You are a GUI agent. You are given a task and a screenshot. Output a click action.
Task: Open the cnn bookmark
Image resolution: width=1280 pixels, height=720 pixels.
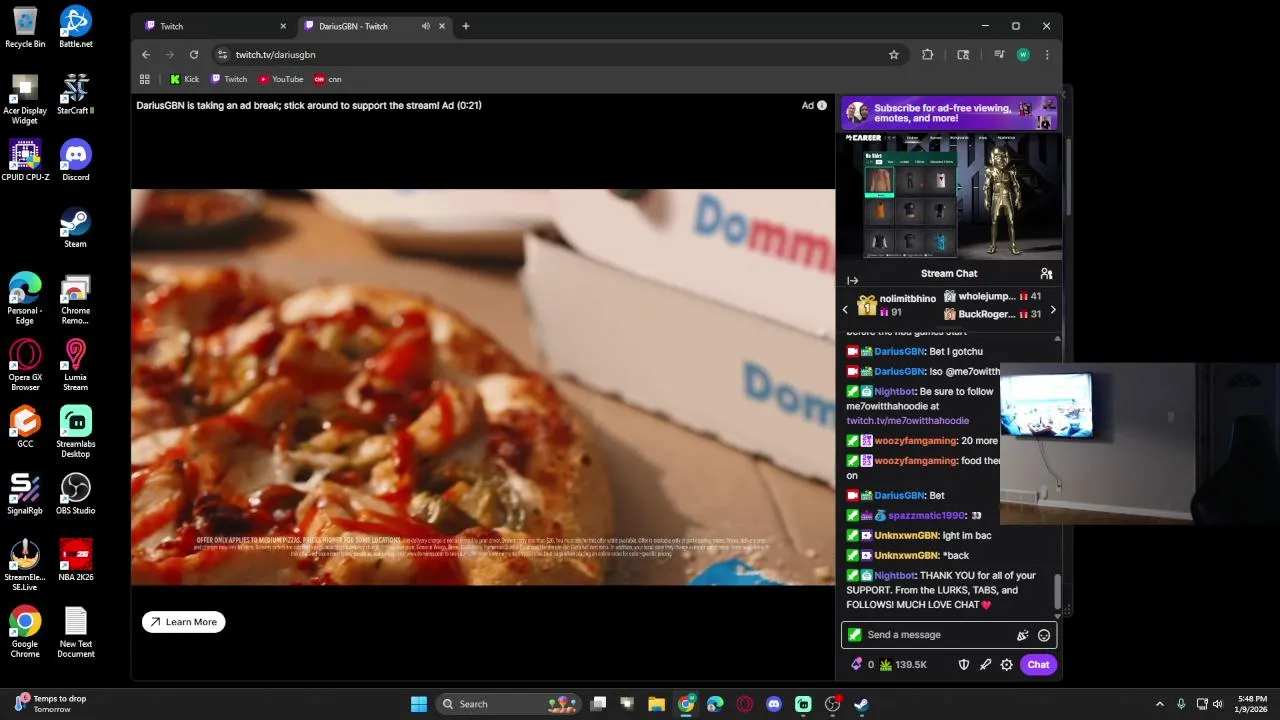coord(328,79)
